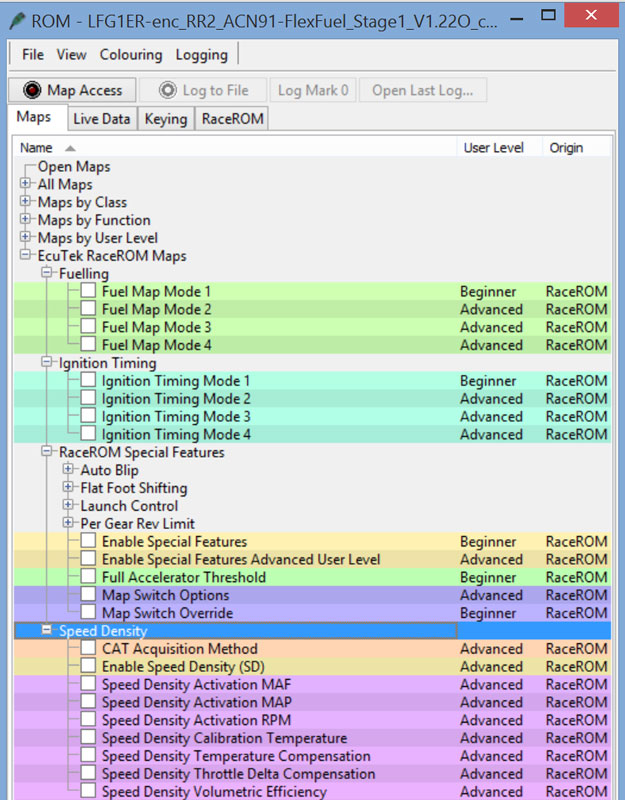Tick the Map Switch Options checkbox
This screenshot has height=800, width=625.
tap(88, 594)
